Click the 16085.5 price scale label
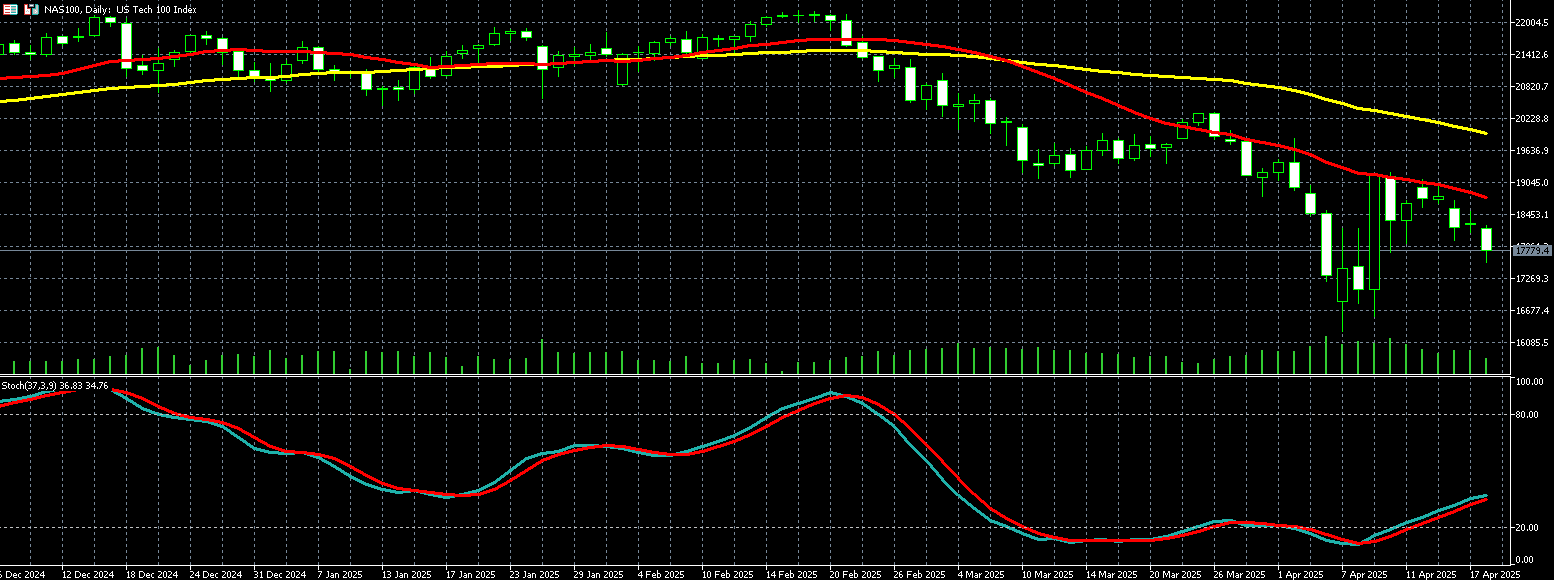The image size is (1554, 580). point(1531,342)
